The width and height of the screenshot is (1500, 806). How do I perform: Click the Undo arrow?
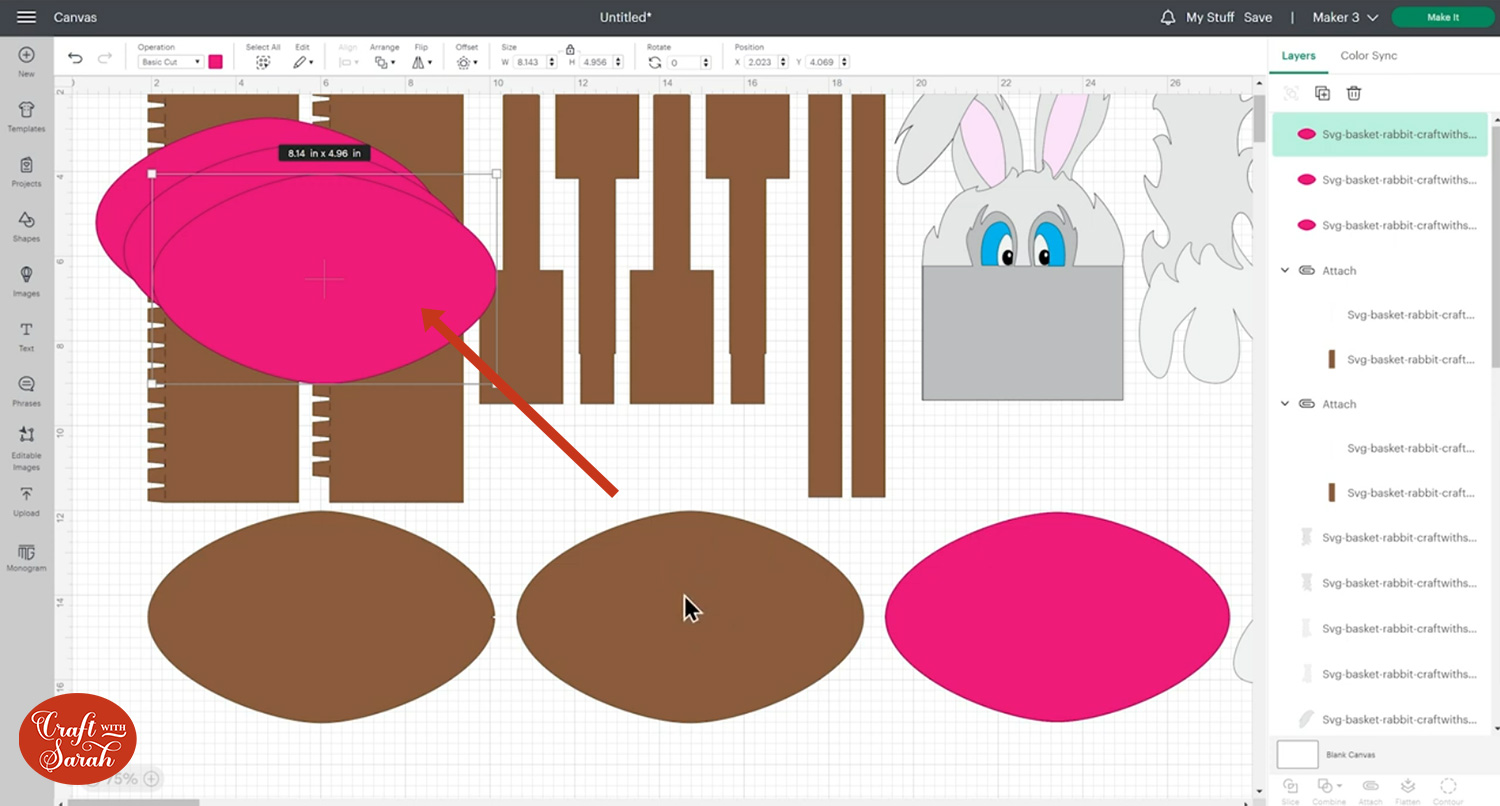coord(75,59)
